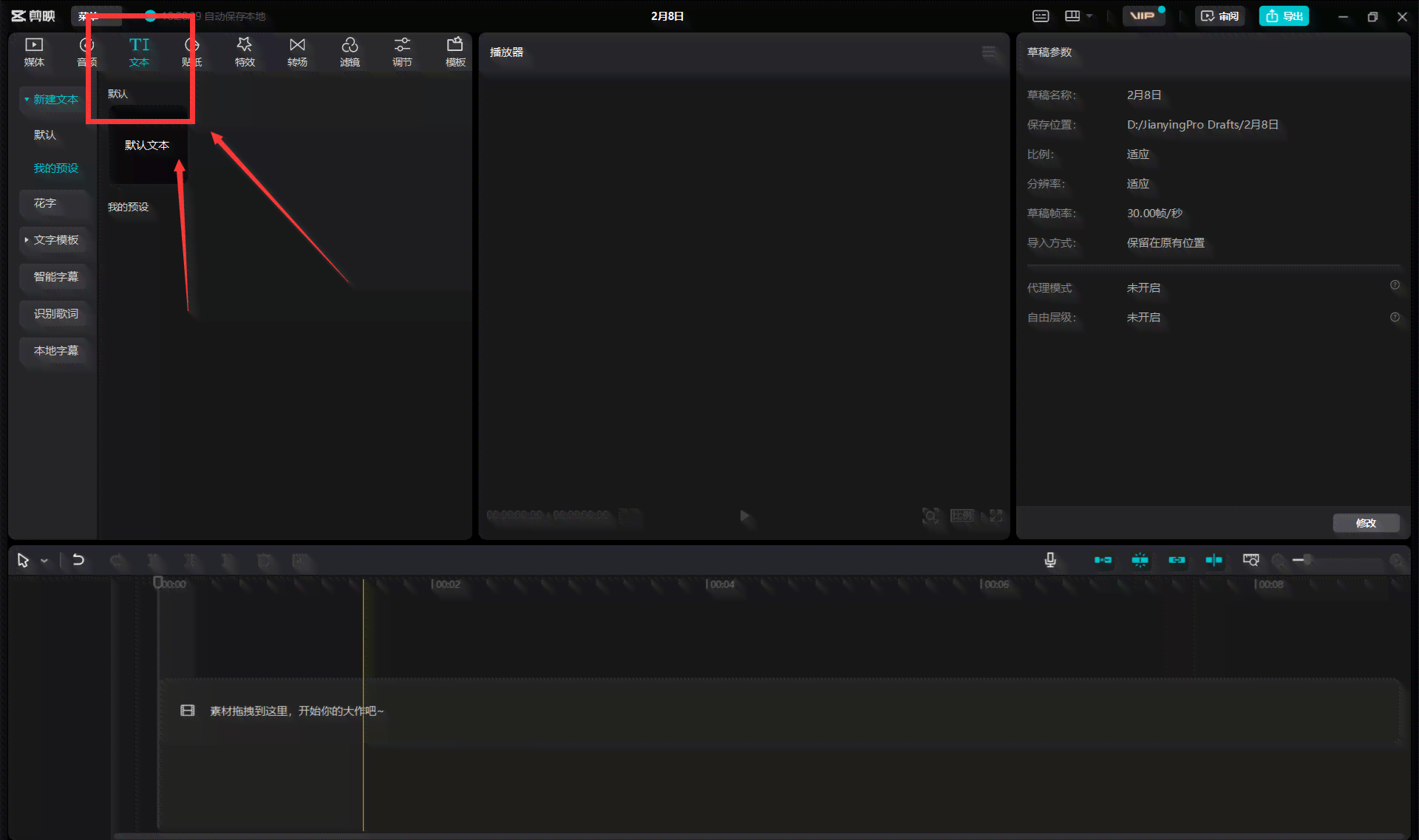Open the 模板 templates tab
This screenshot has width=1419, height=840.
pyautogui.click(x=455, y=52)
